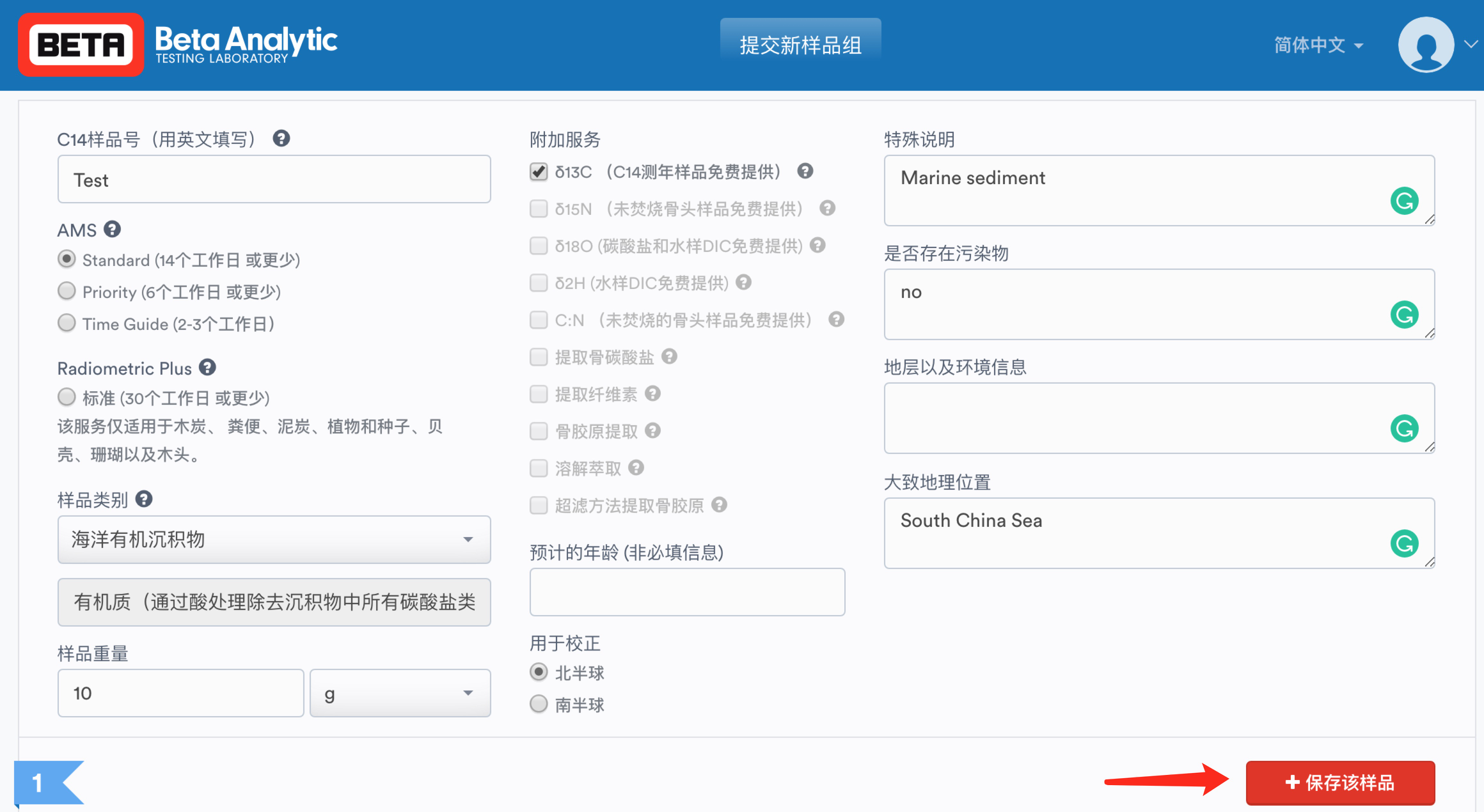Click the red 保存该样品 button

coord(1340,783)
